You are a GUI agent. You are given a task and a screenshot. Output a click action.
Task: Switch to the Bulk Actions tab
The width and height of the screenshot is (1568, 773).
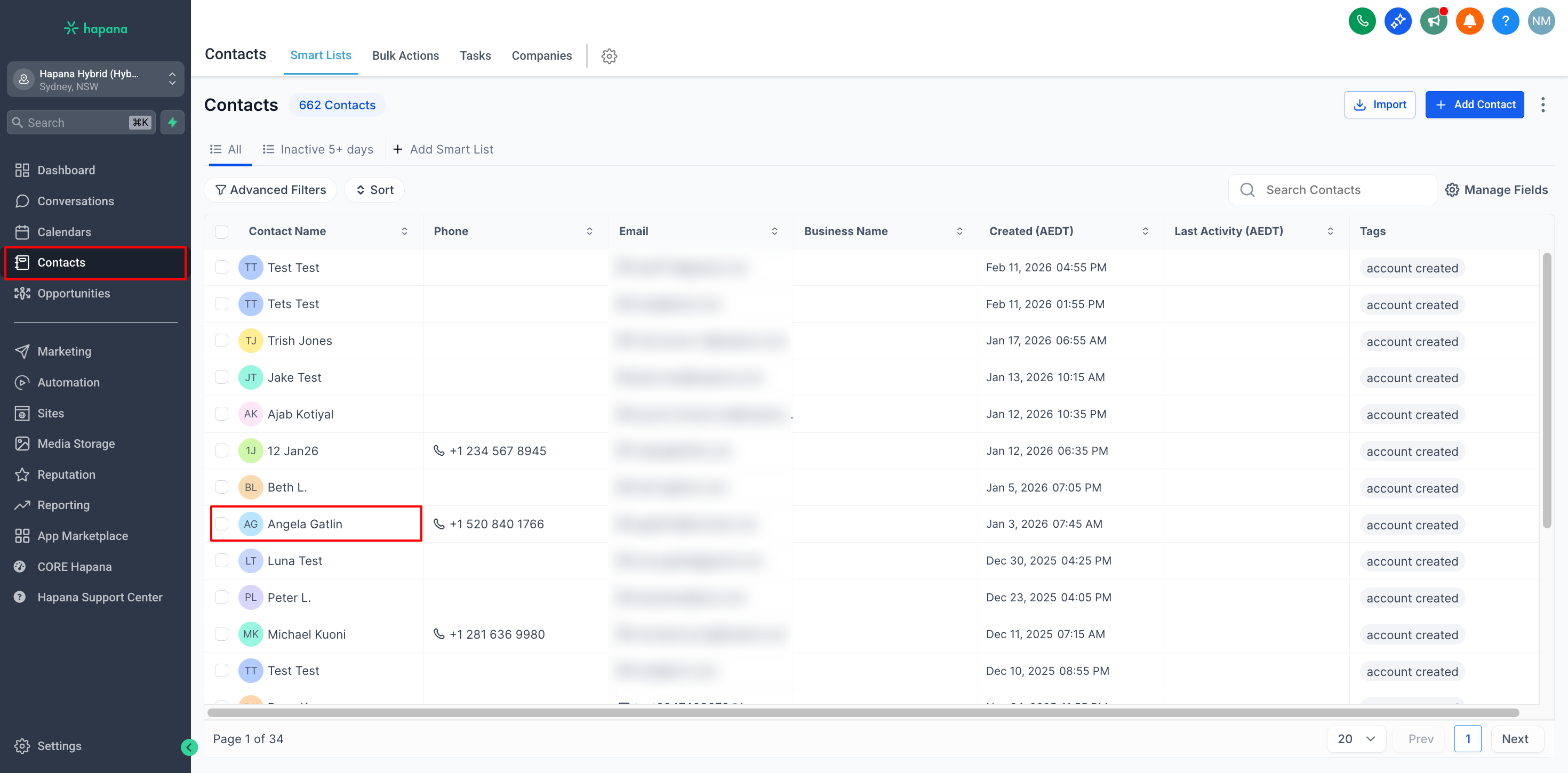pos(405,55)
